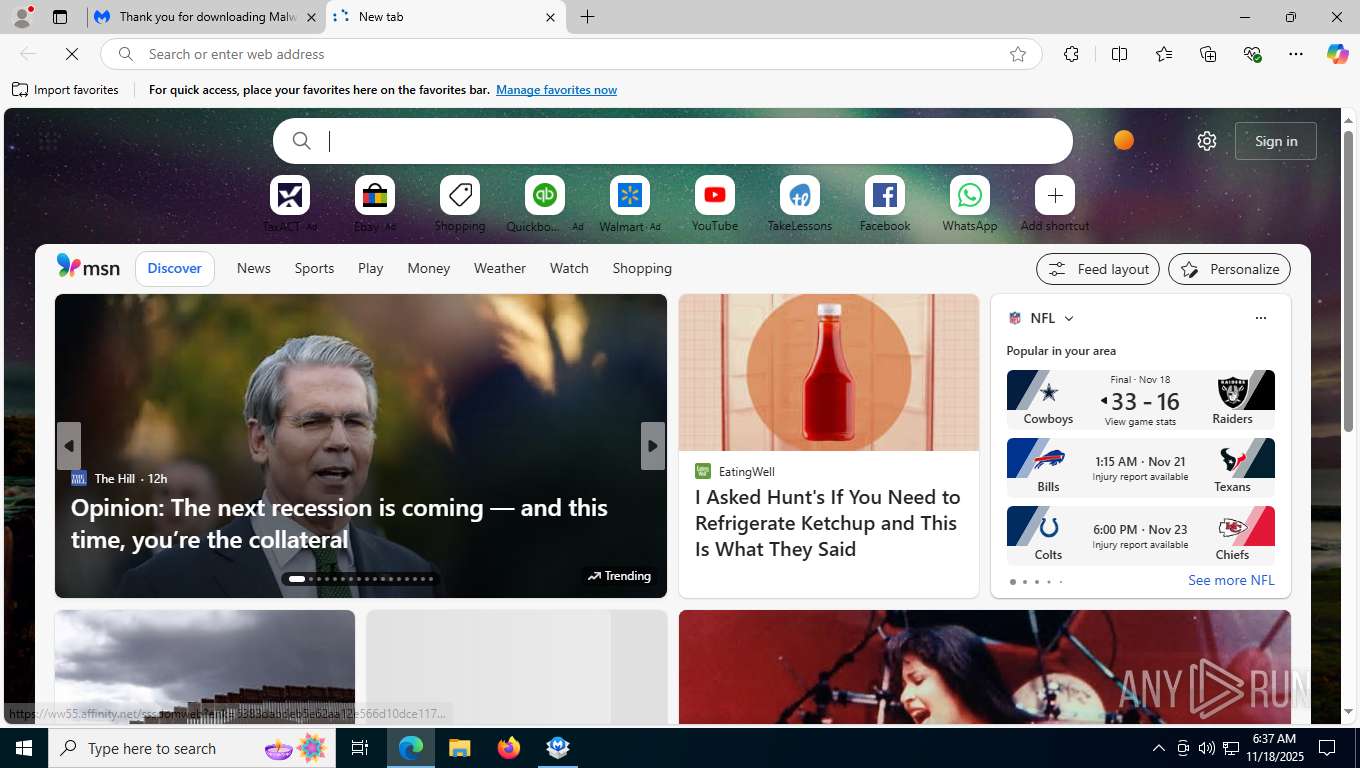Stop loading the page
This screenshot has width=1360, height=768.
72,54
